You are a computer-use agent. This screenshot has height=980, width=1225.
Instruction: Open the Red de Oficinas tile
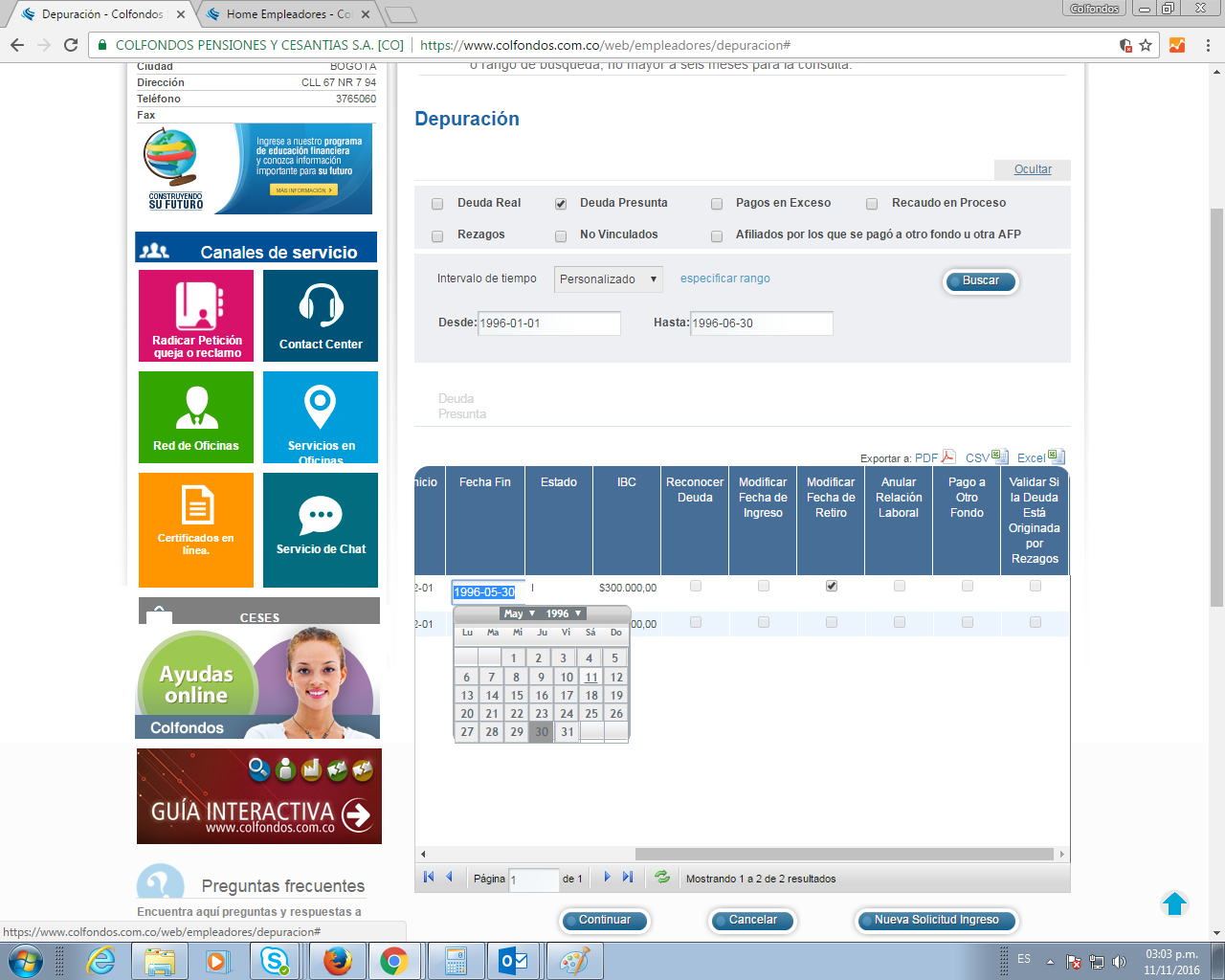point(196,408)
